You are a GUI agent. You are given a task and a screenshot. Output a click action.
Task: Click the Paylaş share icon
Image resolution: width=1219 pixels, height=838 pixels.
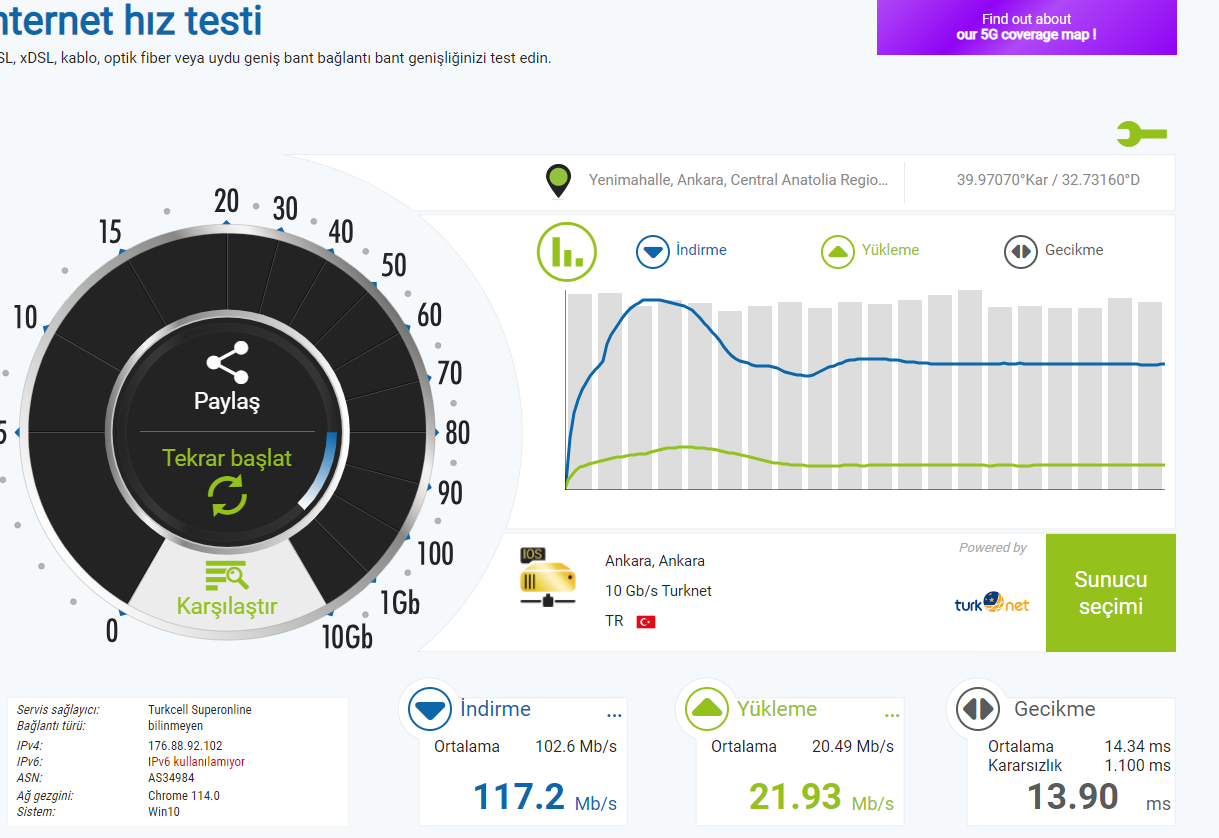227,363
